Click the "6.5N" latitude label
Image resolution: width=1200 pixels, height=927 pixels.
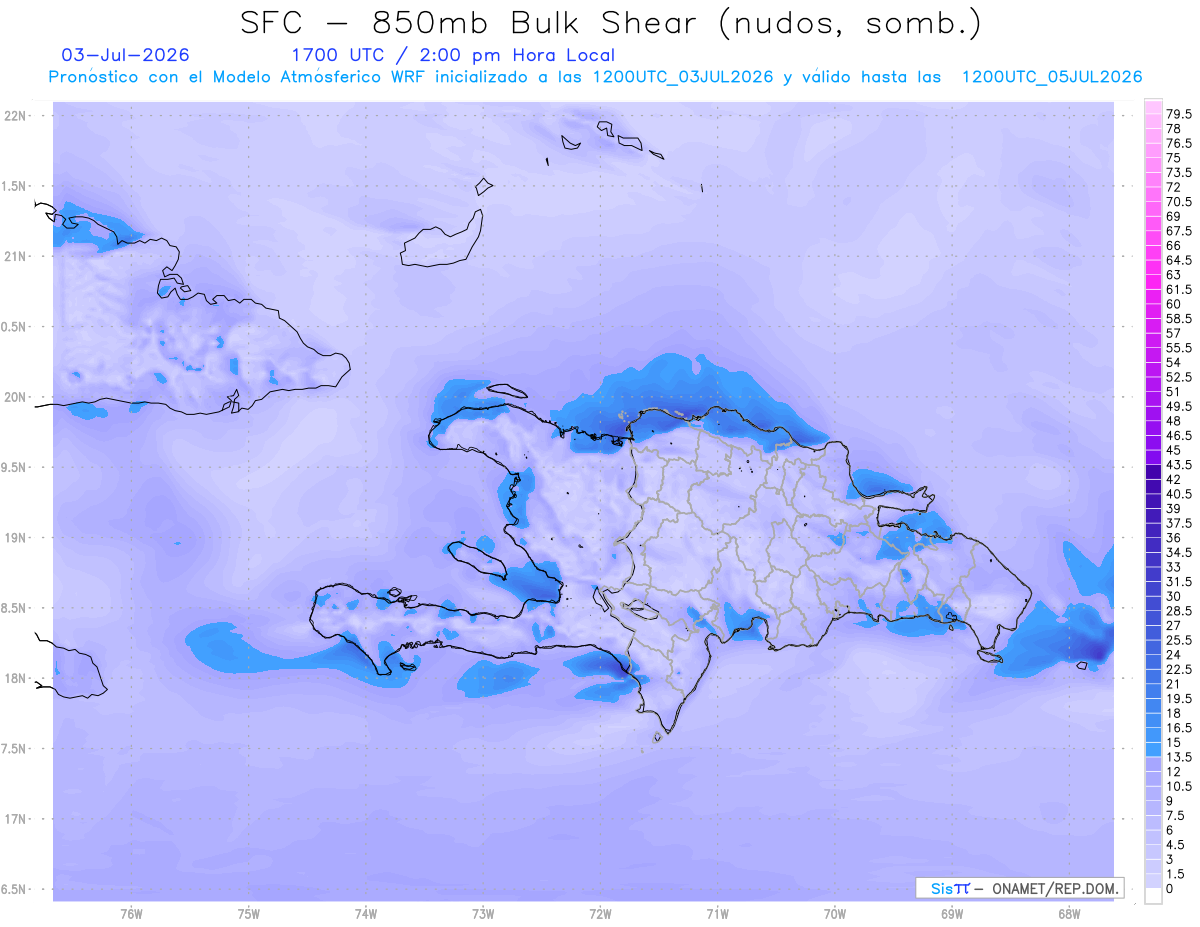[x=14, y=889]
